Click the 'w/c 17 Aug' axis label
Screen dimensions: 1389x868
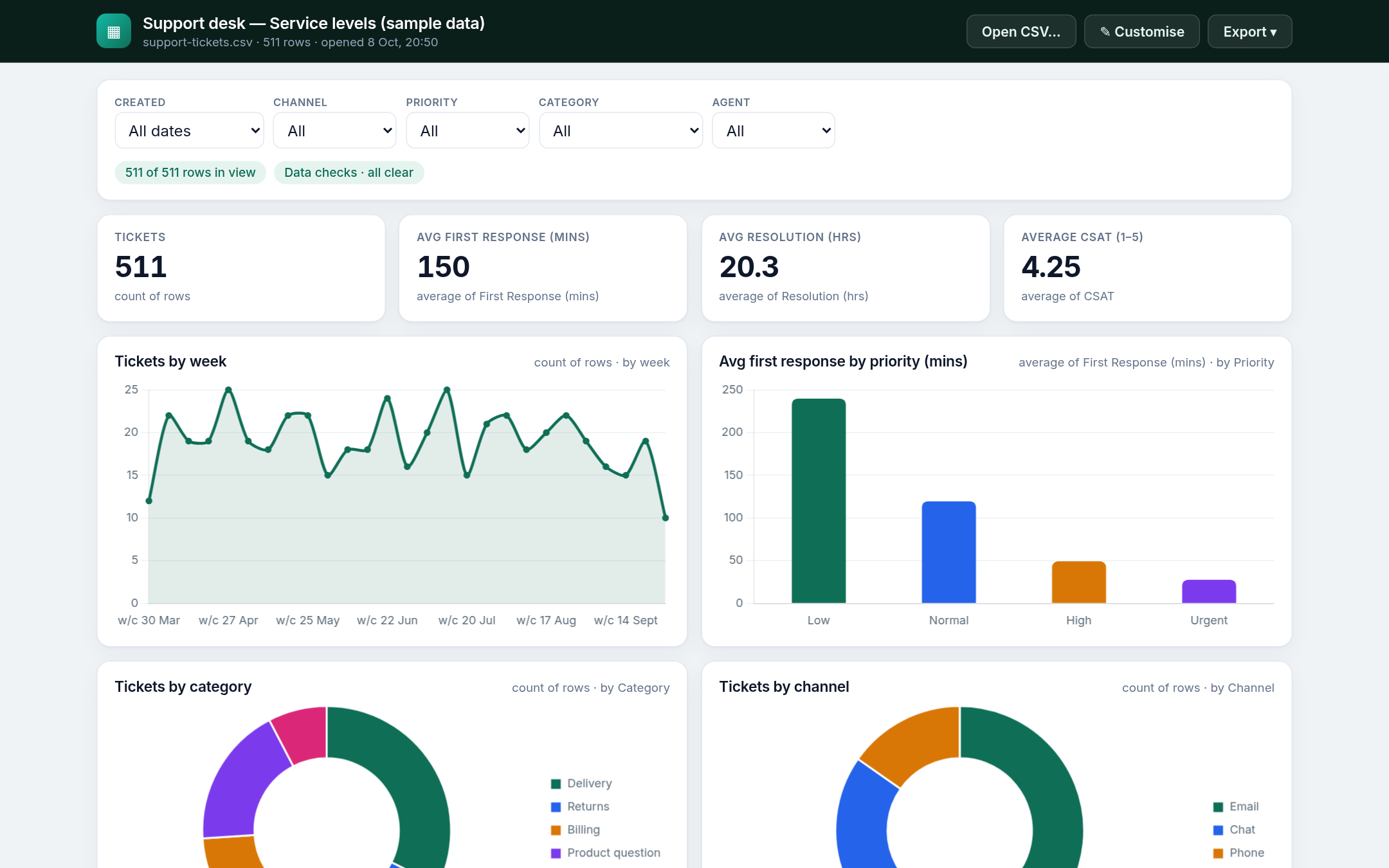point(546,620)
